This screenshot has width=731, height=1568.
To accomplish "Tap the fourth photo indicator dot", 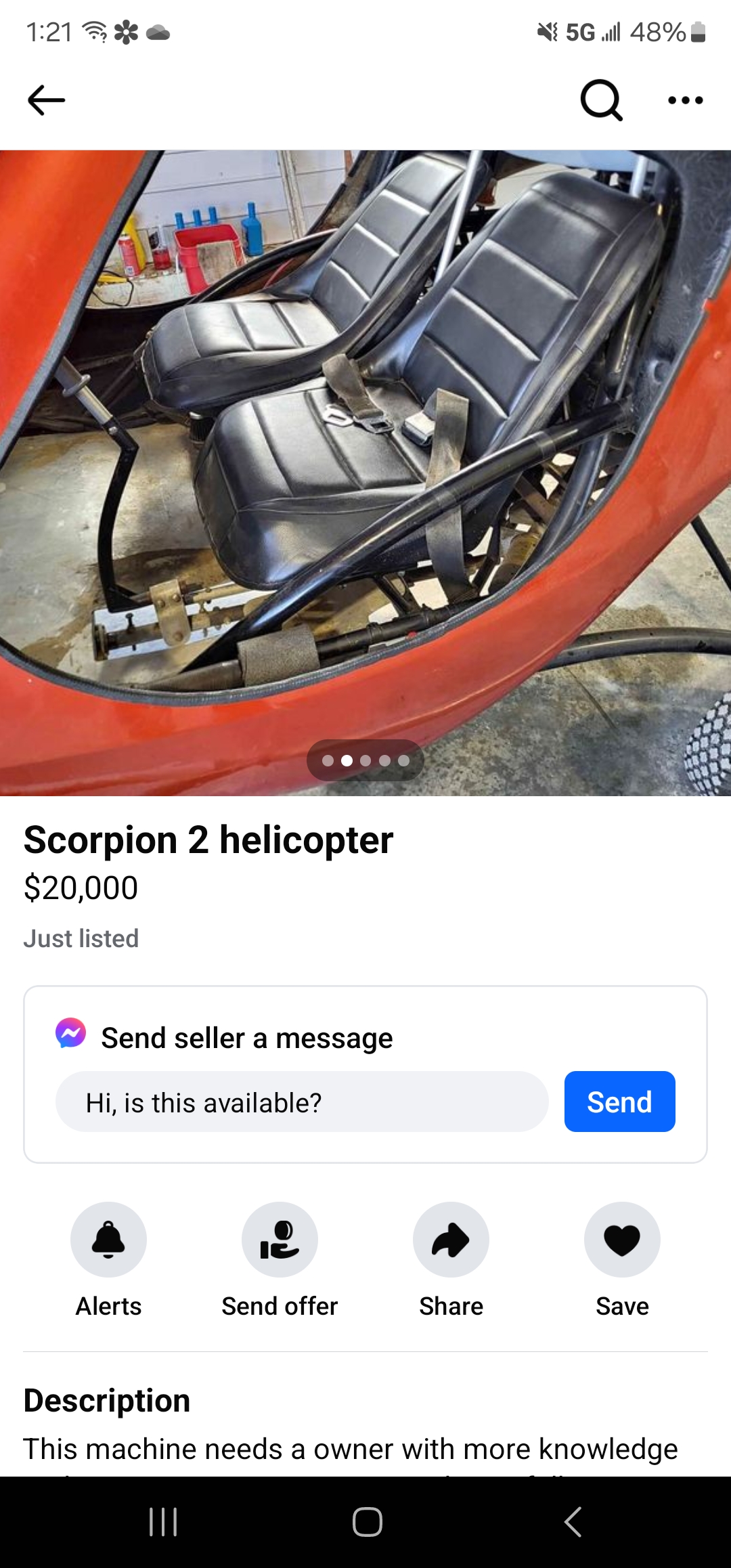I will tap(384, 760).
